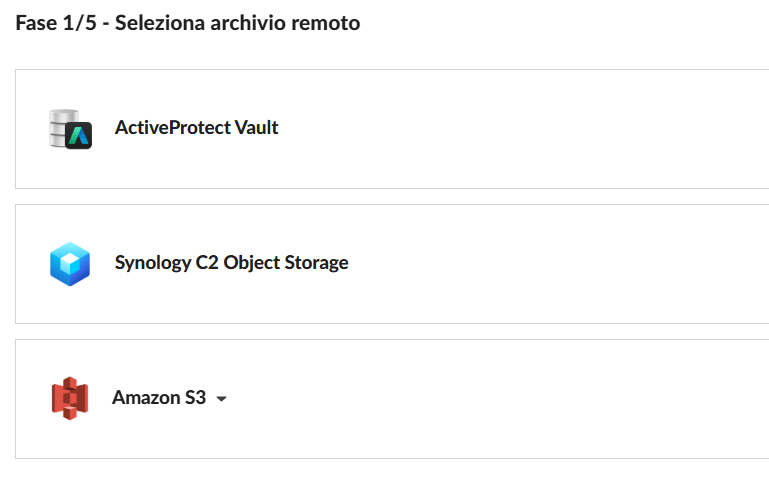Click the 'S3' text in the third option

click(x=194, y=398)
